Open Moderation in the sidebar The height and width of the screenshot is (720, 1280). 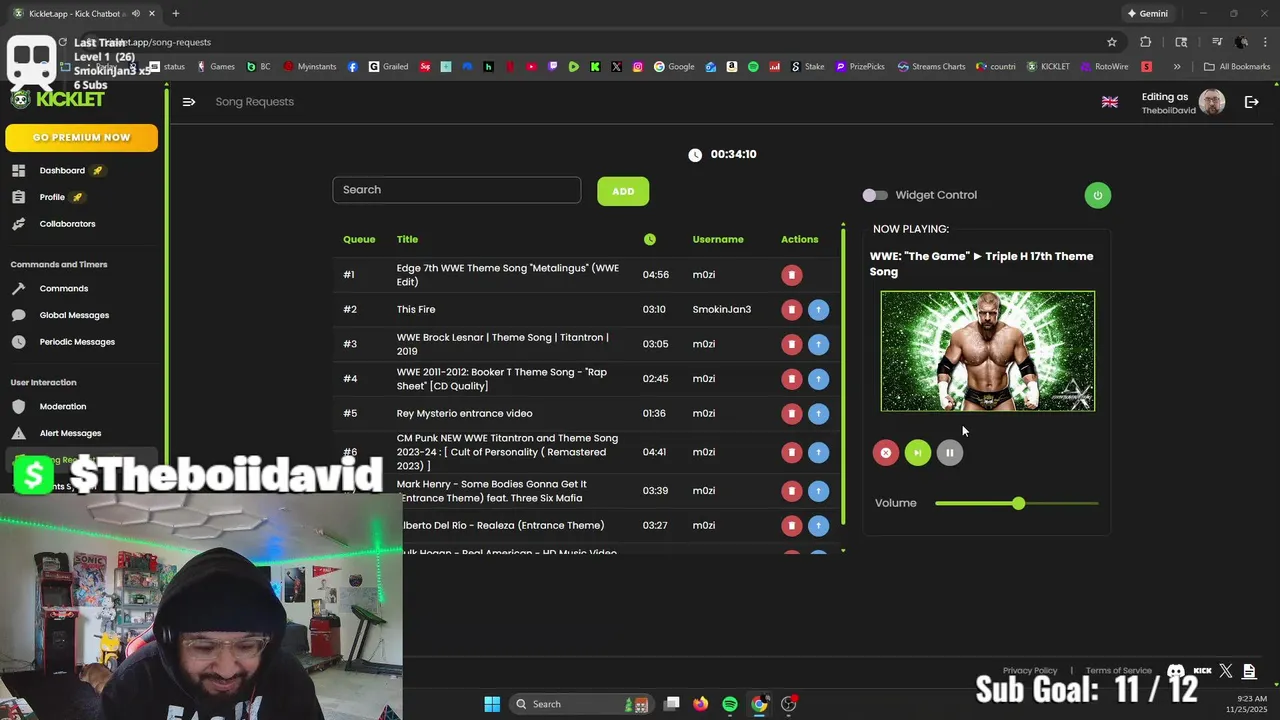coord(63,407)
